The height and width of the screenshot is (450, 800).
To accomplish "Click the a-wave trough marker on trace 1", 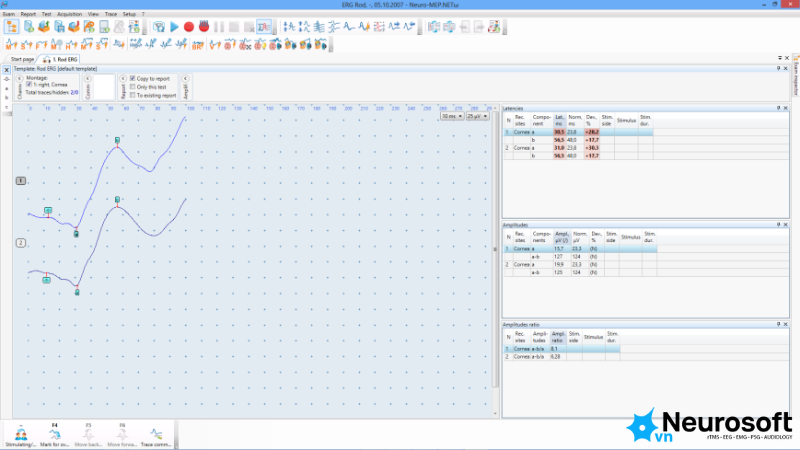I will 76,234.
